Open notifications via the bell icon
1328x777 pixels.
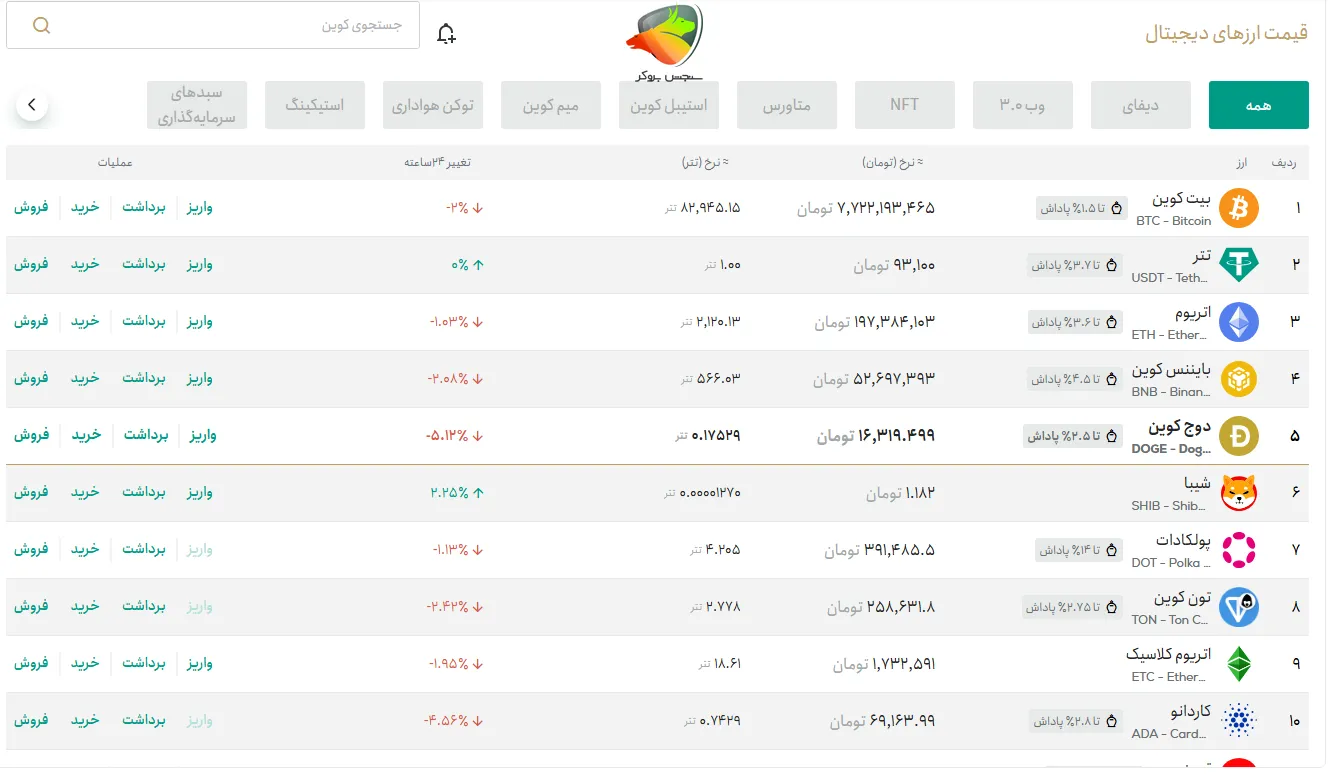(446, 31)
